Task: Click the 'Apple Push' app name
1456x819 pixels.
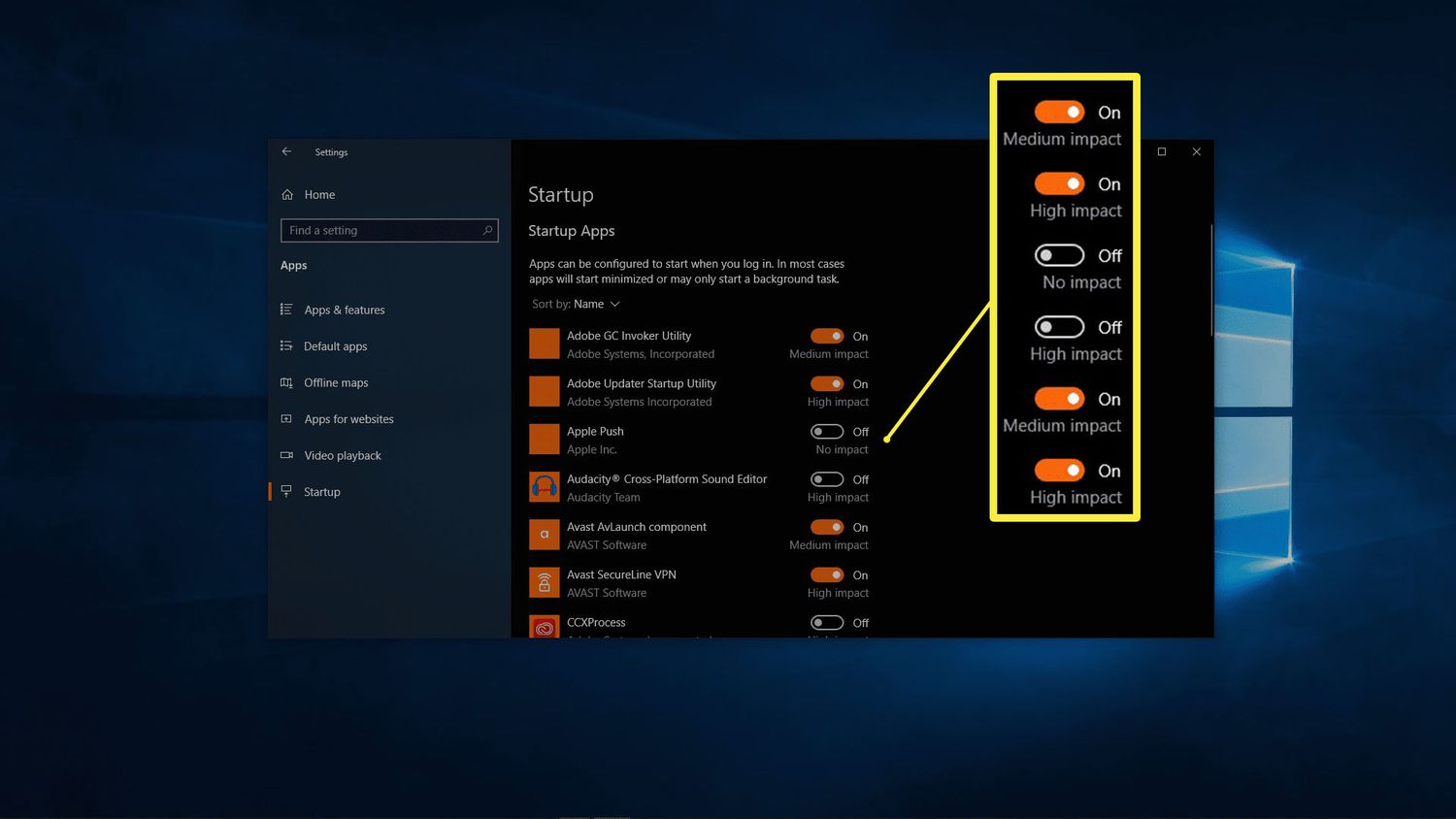Action: point(595,431)
